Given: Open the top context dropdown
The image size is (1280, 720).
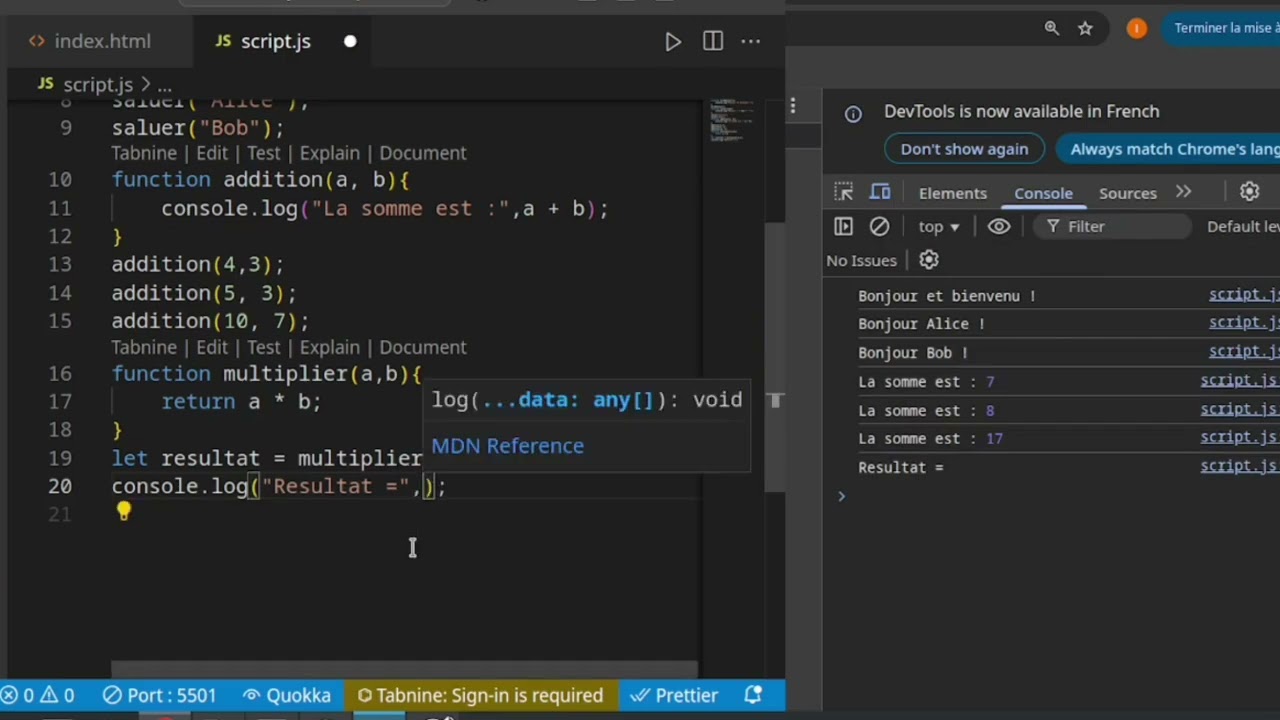Looking at the screenshot, I should point(939,227).
